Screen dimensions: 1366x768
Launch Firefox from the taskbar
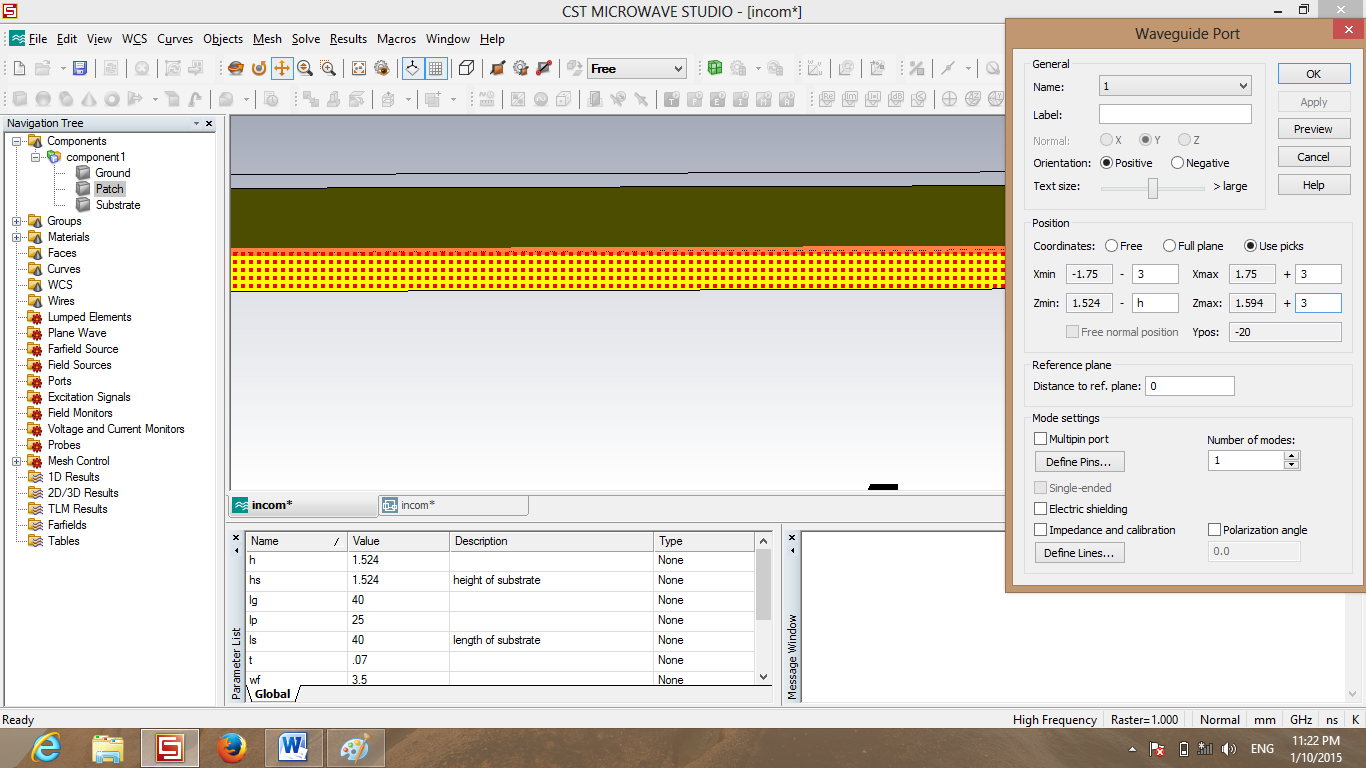(232, 747)
